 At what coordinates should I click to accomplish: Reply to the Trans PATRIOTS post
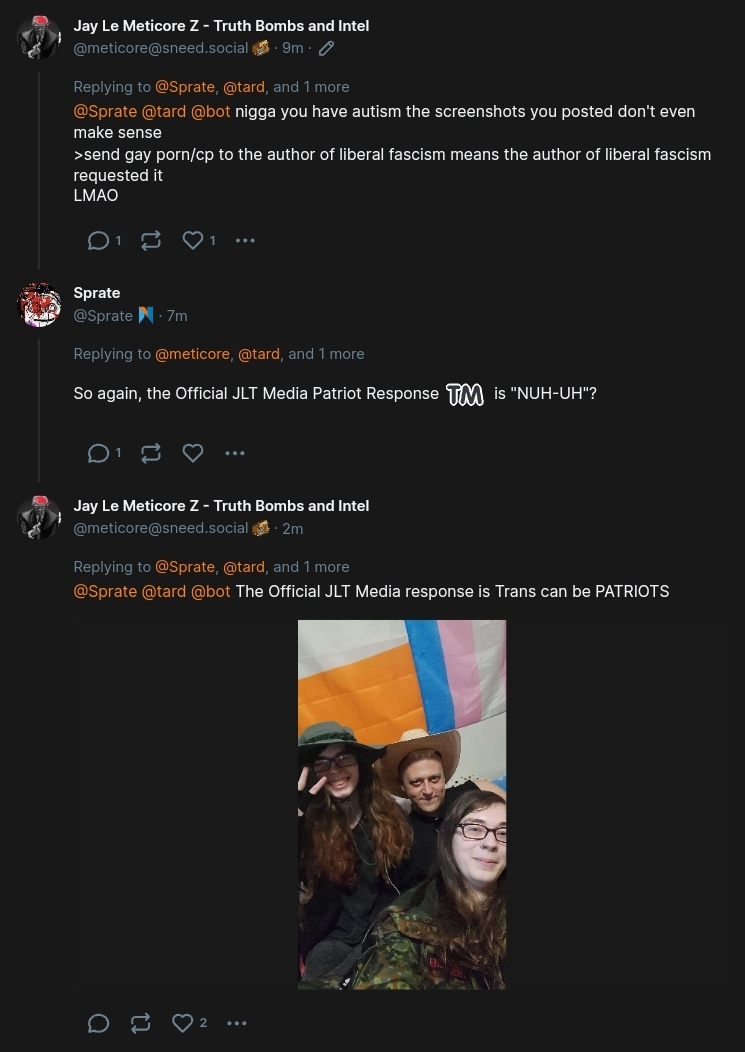coord(99,1023)
